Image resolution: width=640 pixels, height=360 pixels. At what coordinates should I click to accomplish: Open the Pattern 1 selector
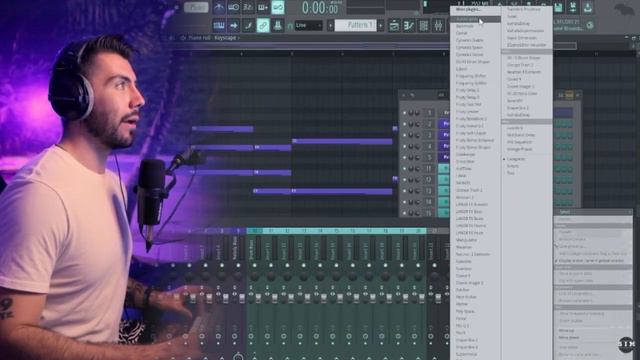(356, 26)
